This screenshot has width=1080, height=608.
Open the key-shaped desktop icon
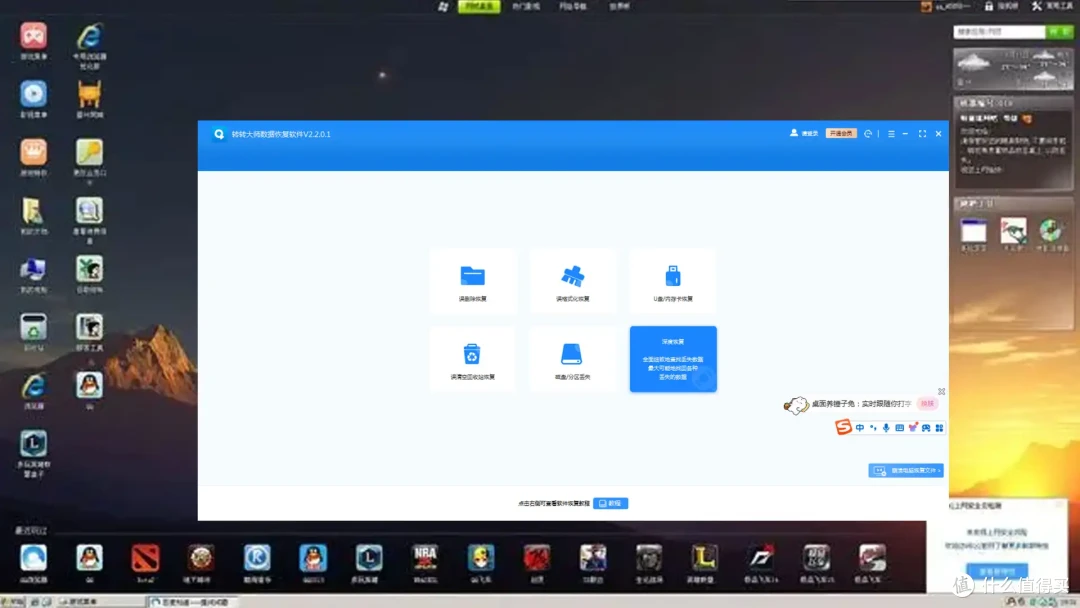pyautogui.click(x=90, y=152)
